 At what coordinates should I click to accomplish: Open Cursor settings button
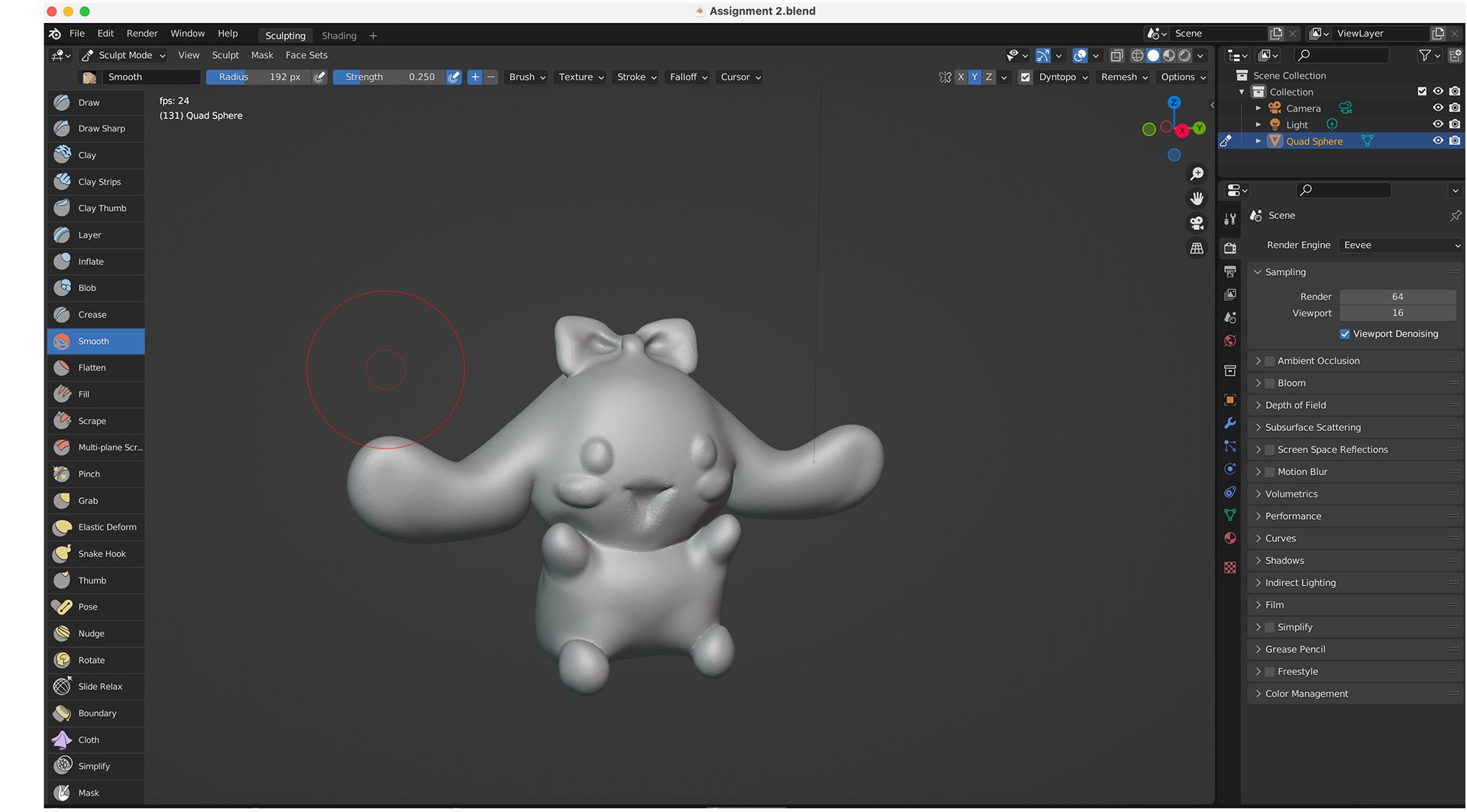click(x=740, y=77)
